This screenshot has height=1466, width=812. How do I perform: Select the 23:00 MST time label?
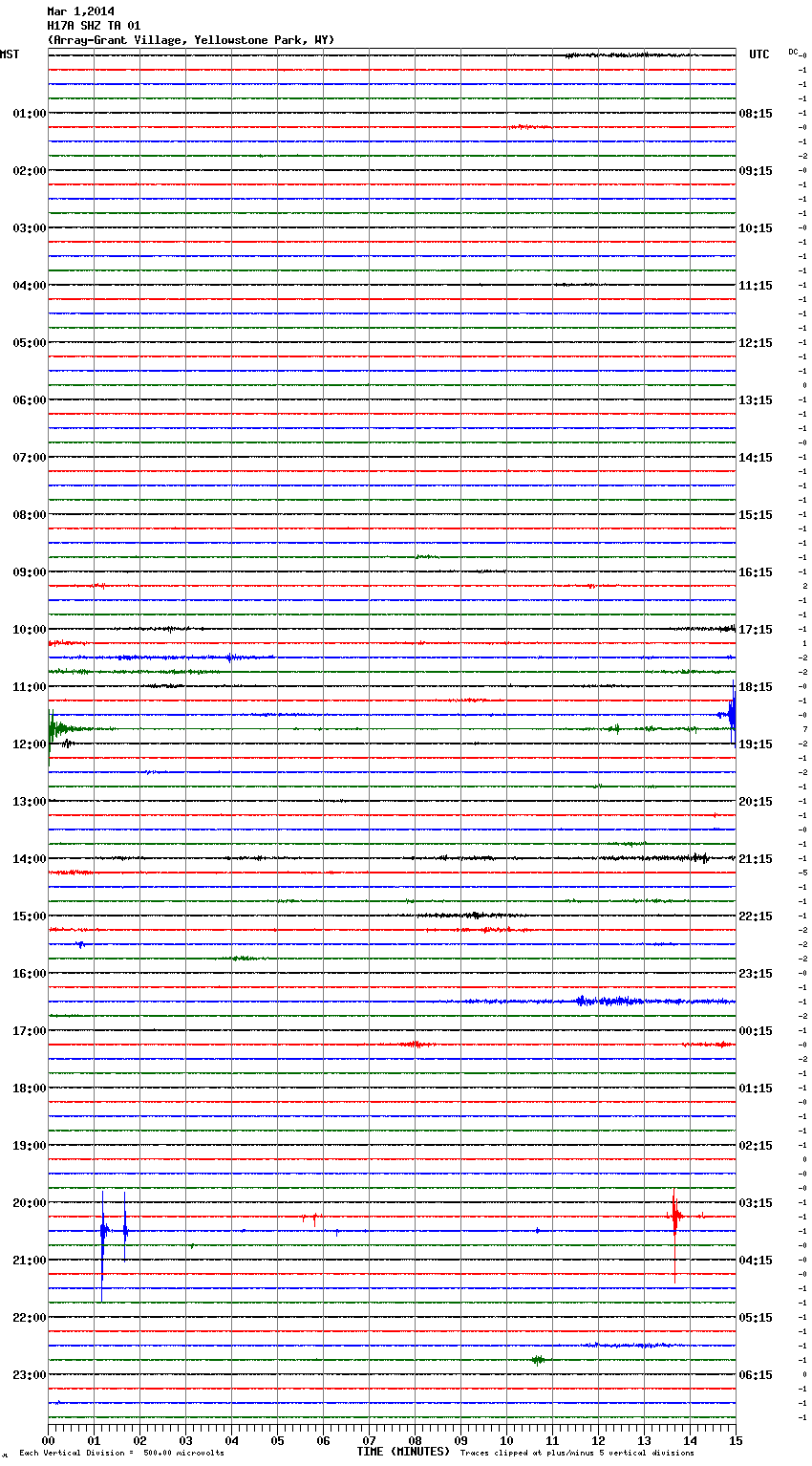(x=30, y=1374)
